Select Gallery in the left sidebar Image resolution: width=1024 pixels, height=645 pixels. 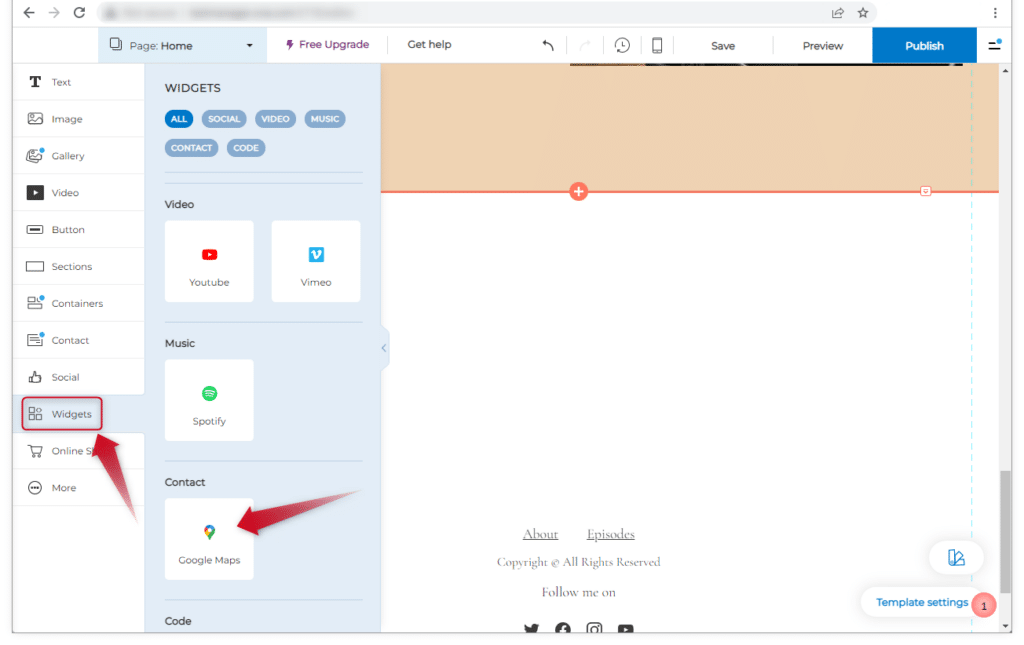click(x=68, y=156)
